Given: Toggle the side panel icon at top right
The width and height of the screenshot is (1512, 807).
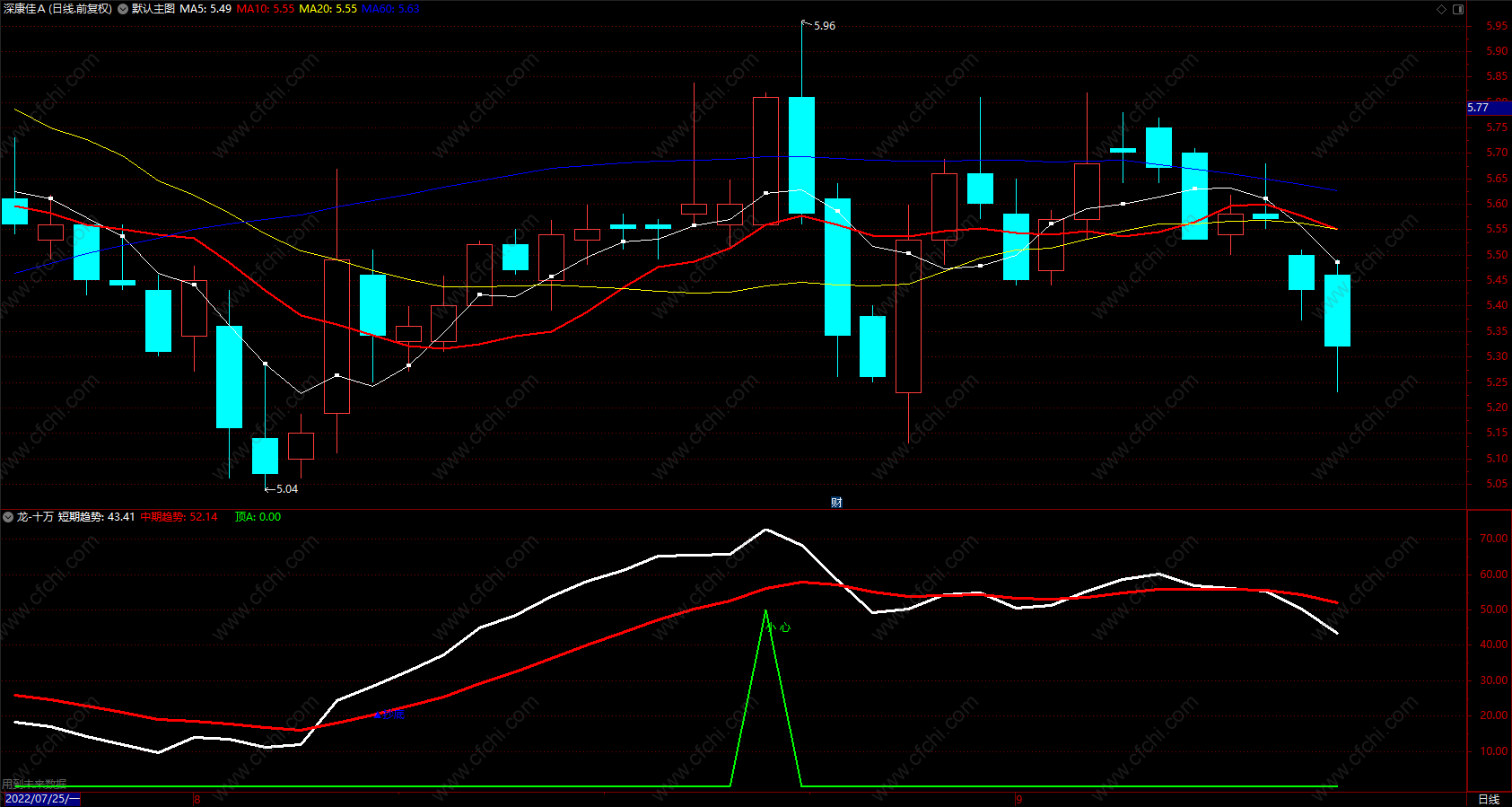Looking at the screenshot, I should click(x=1458, y=9).
